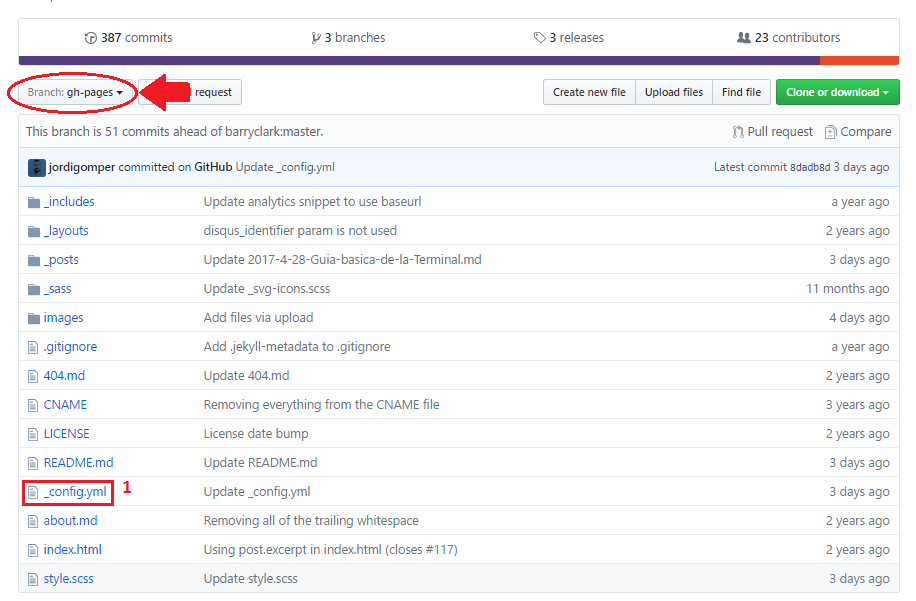Click the _sass folder icon
Image resolution: width=916 pixels, height=601 pixels.
point(34,290)
